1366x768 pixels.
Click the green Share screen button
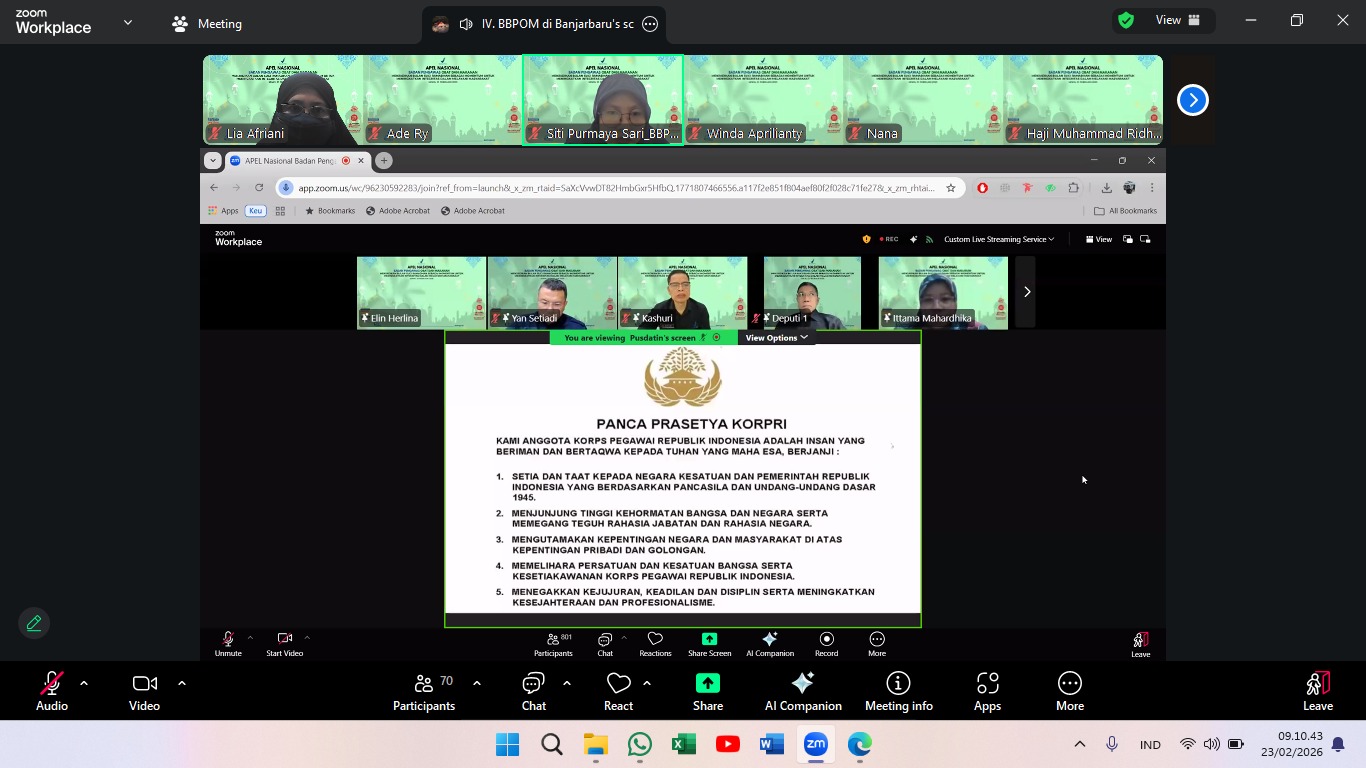(x=708, y=691)
